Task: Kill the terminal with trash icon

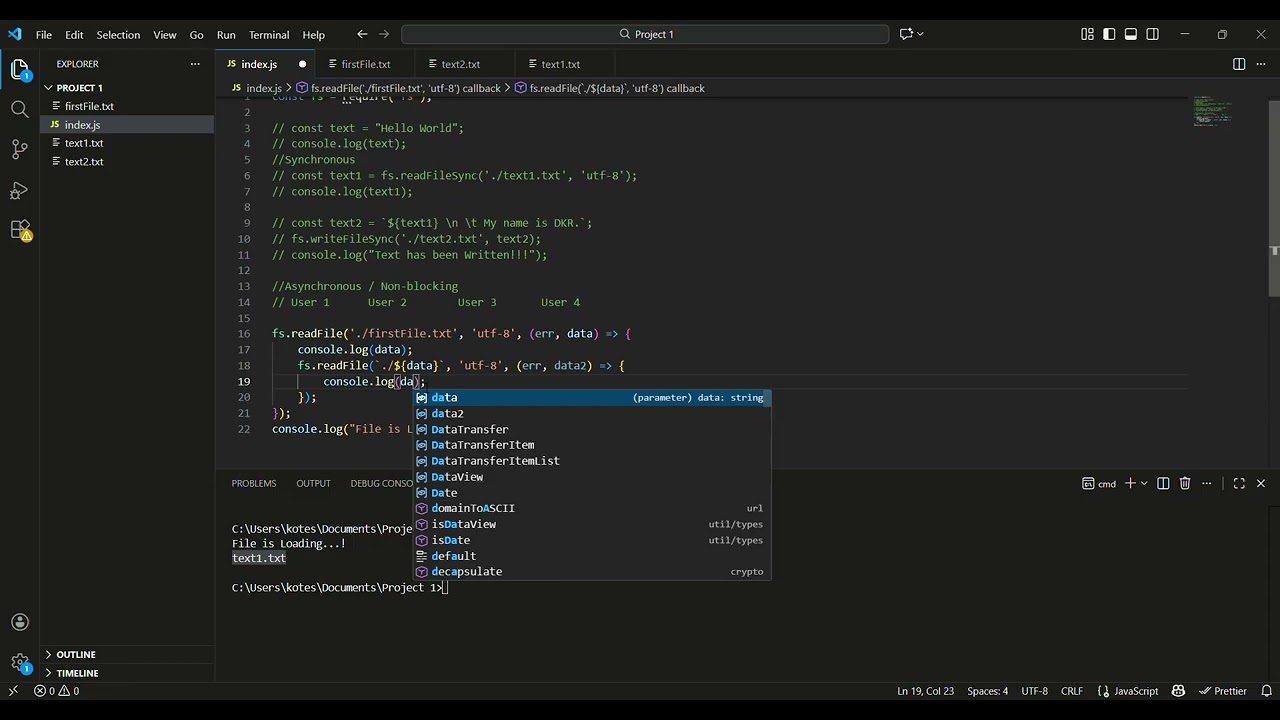Action: (1185, 483)
